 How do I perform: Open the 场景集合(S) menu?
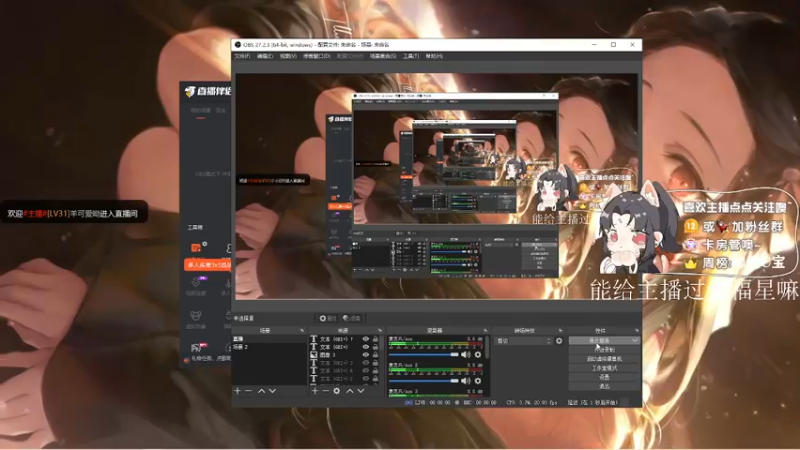click(383, 56)
